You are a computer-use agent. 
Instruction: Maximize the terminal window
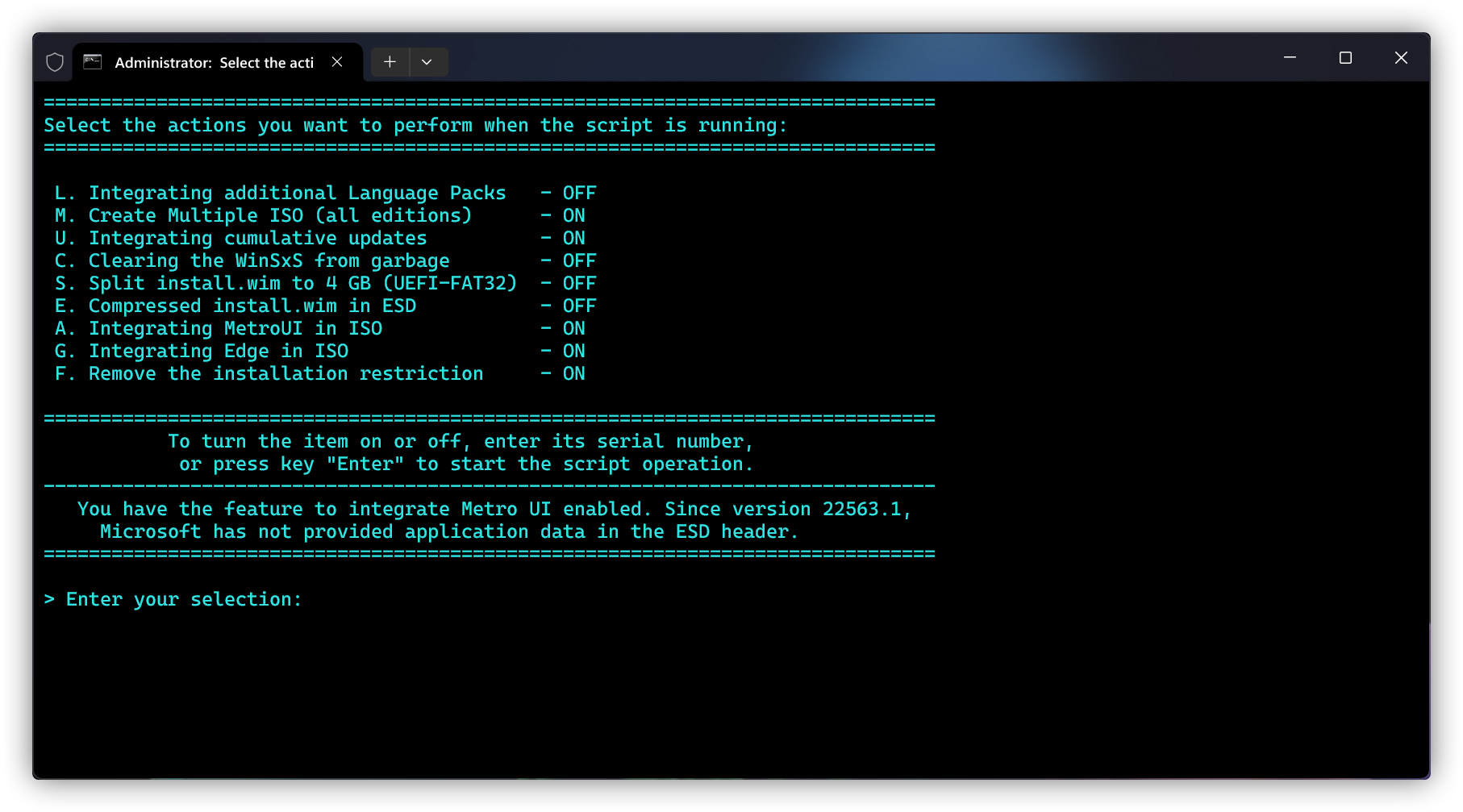[1345, 58]
